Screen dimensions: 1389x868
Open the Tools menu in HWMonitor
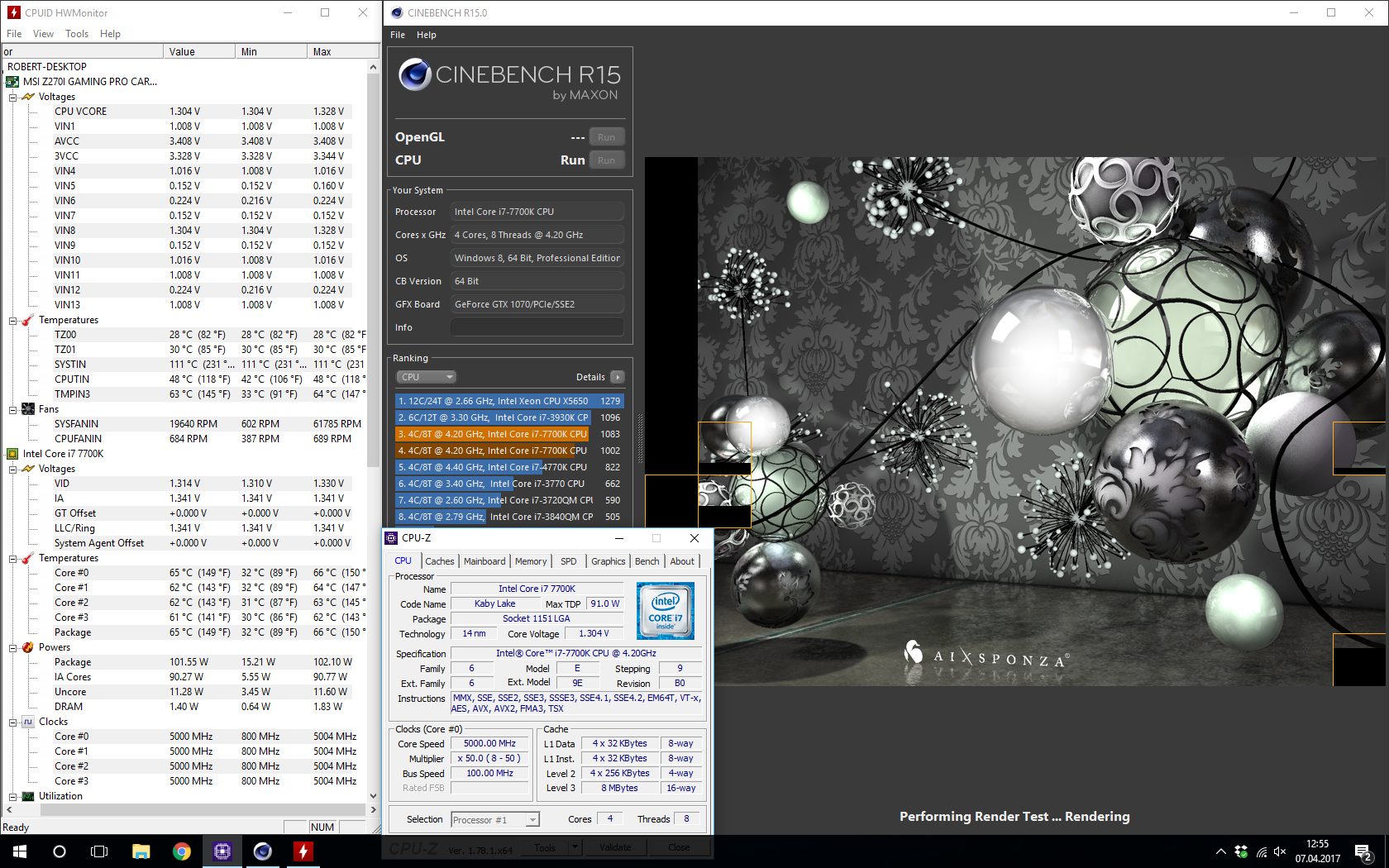tap(77, 34)
